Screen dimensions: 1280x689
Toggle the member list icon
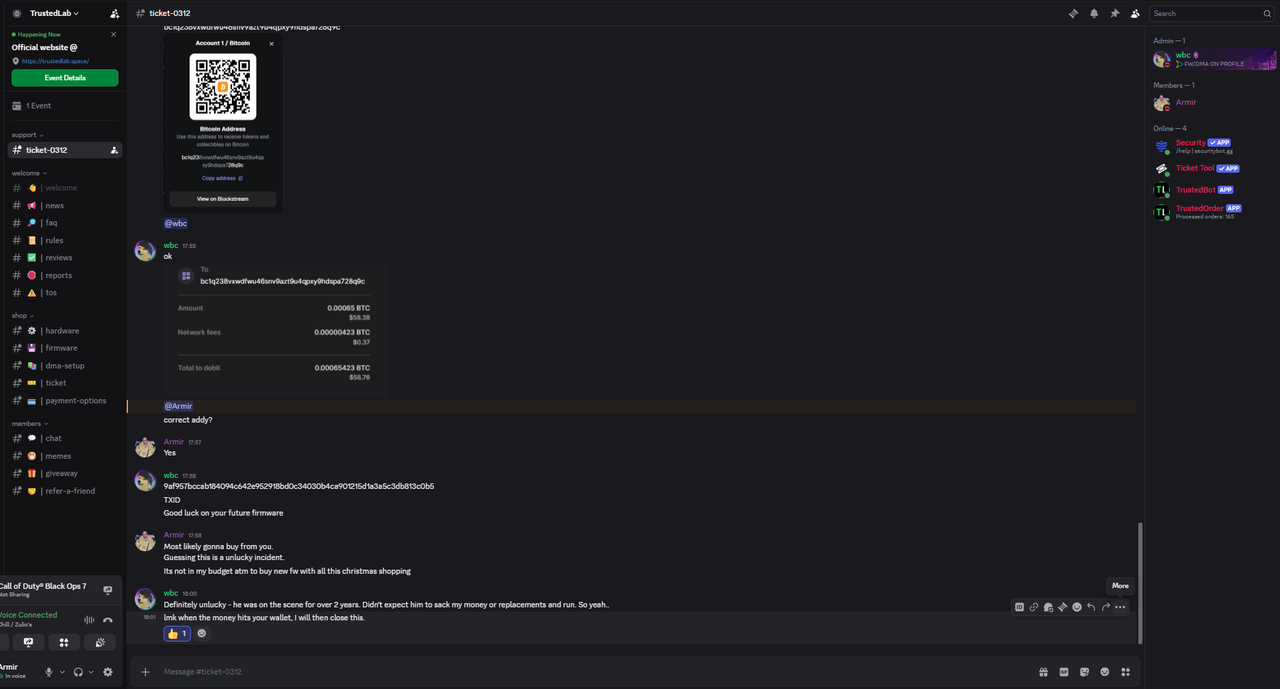click(1135, 13)
